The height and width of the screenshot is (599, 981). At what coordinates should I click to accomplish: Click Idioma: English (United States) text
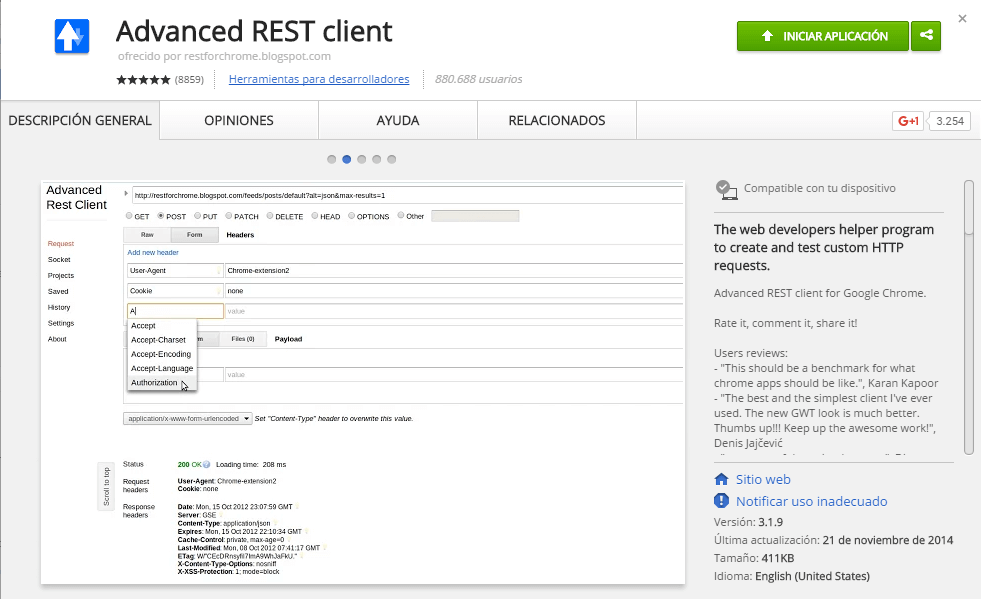click(x=791, y=576)
